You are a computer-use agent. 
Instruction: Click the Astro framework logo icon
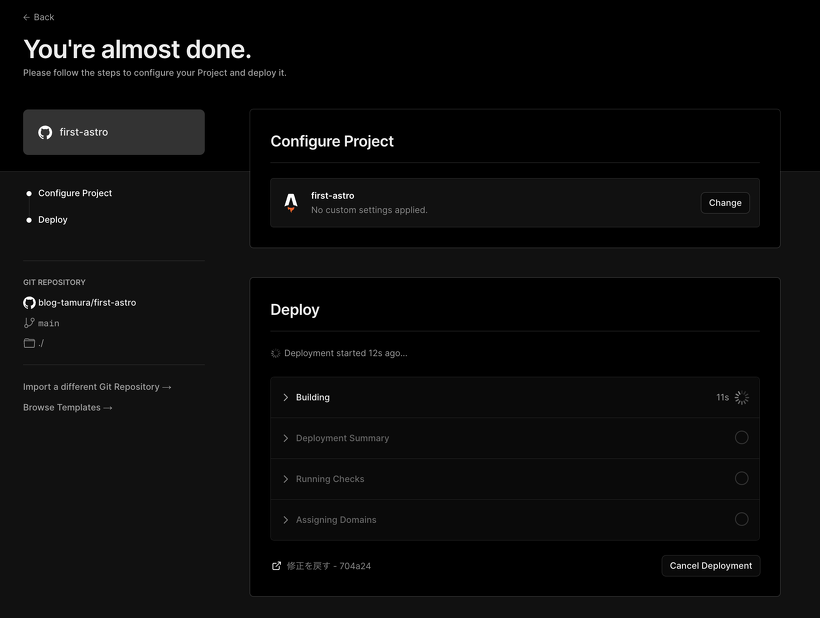(x=291, y=202)
